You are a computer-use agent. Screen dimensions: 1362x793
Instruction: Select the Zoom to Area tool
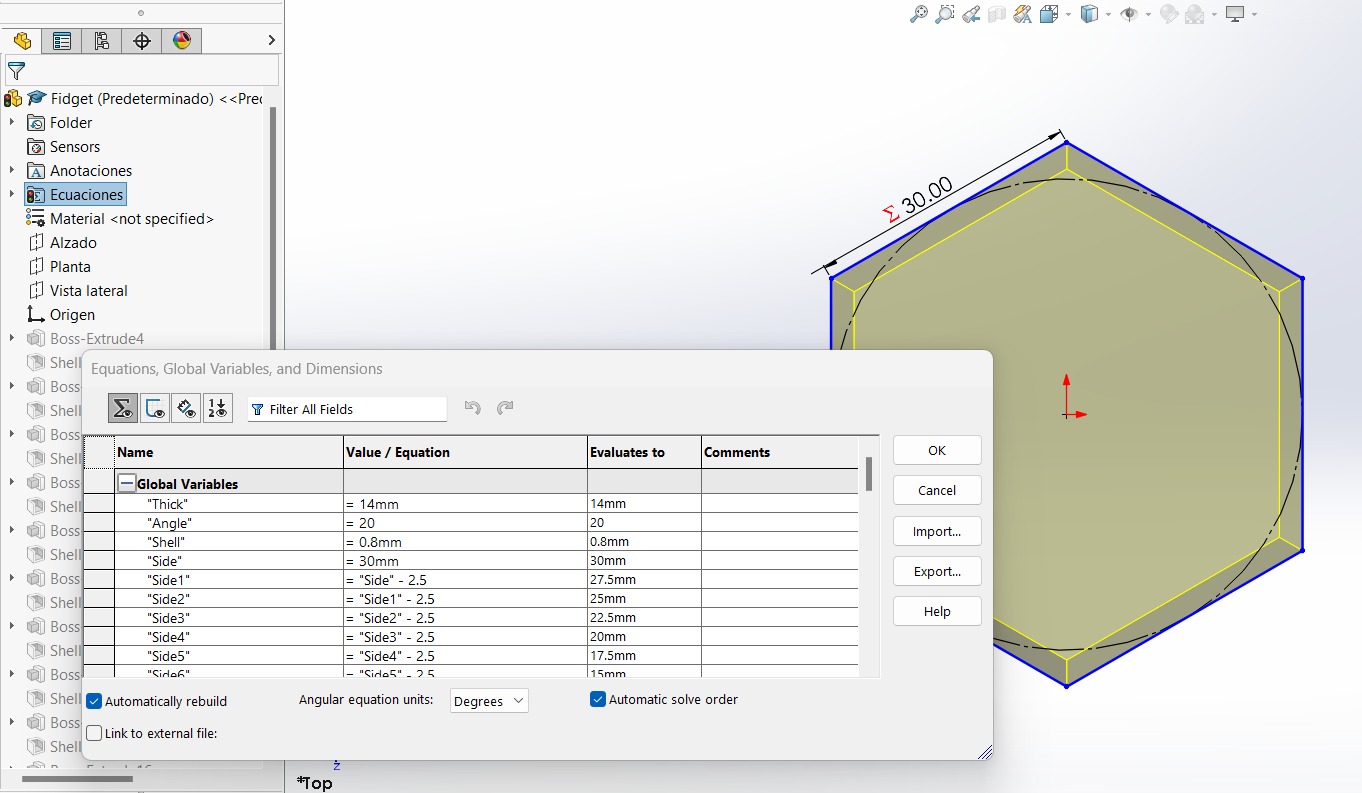(x=944, y=14)
